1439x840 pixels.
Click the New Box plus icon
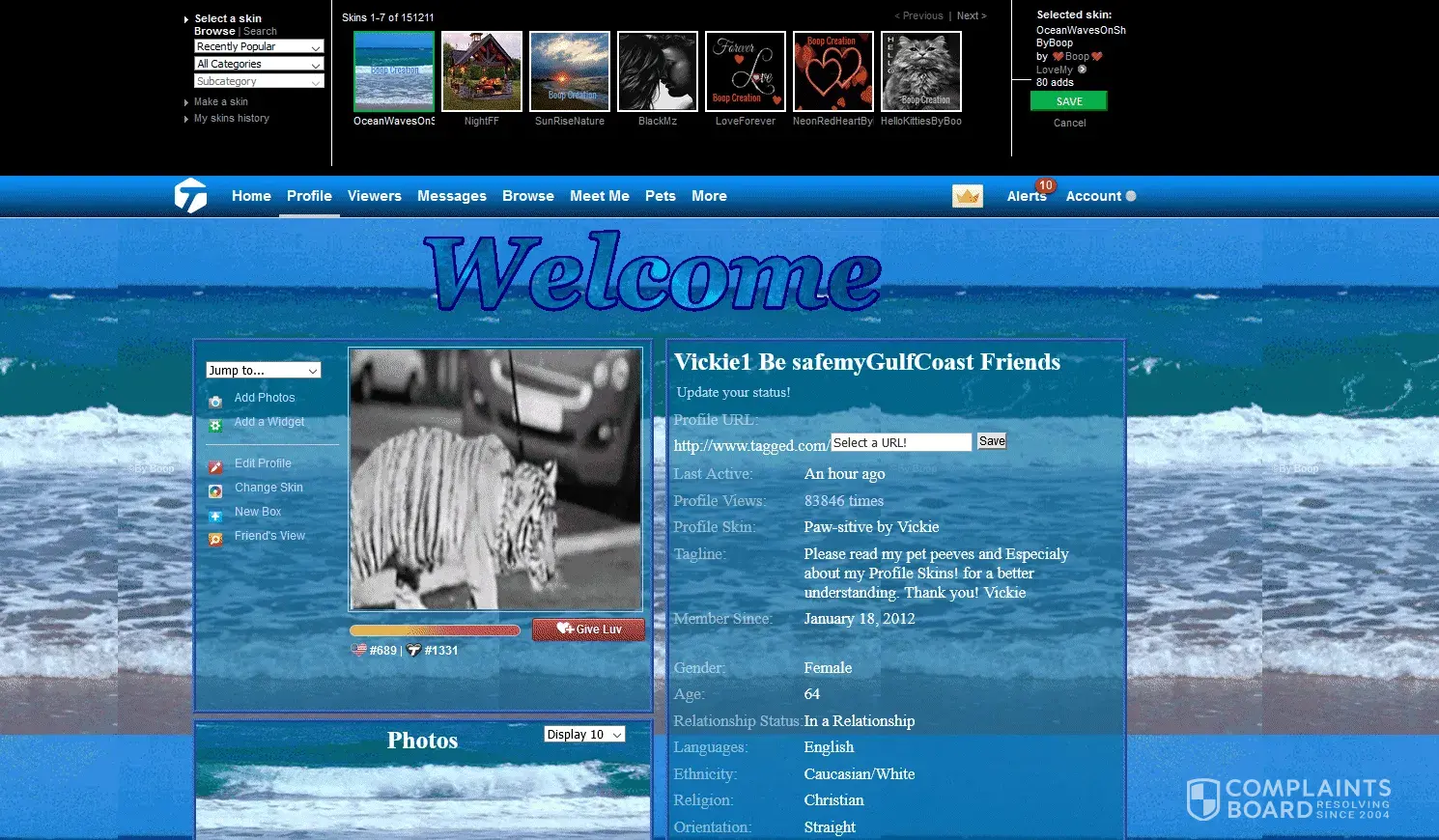click(x=215, y=516)
